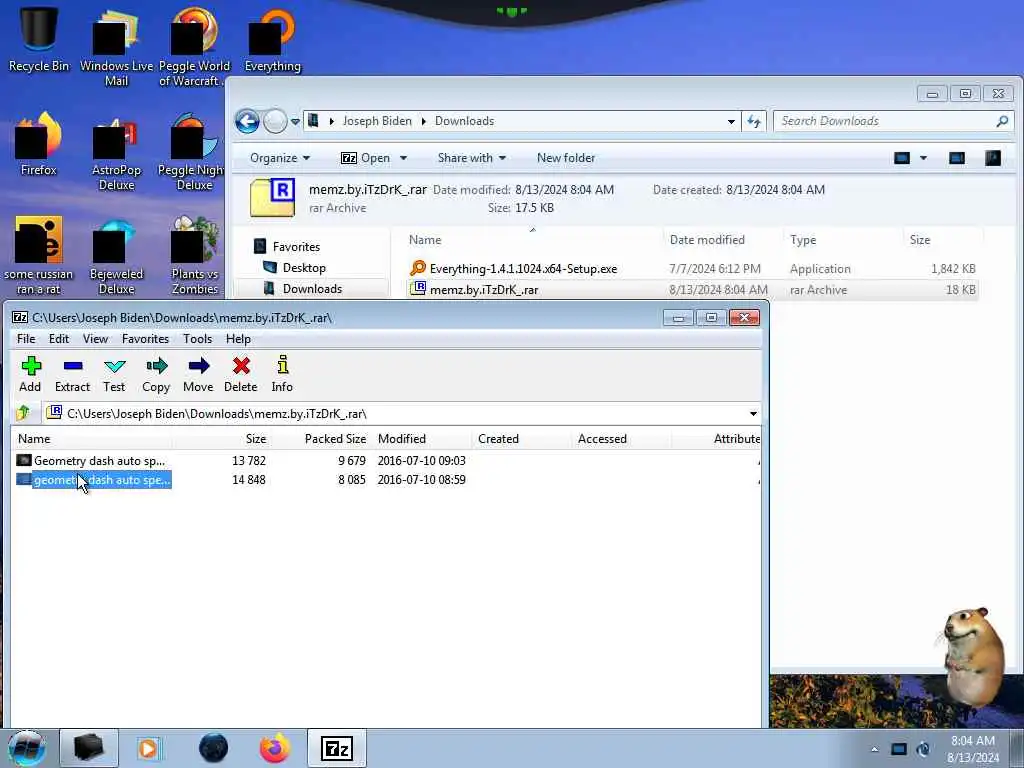Viewport: 1024px width, 768px height.
Task: Sort Explorer list by Type column
Action: (x=842, y=240)
